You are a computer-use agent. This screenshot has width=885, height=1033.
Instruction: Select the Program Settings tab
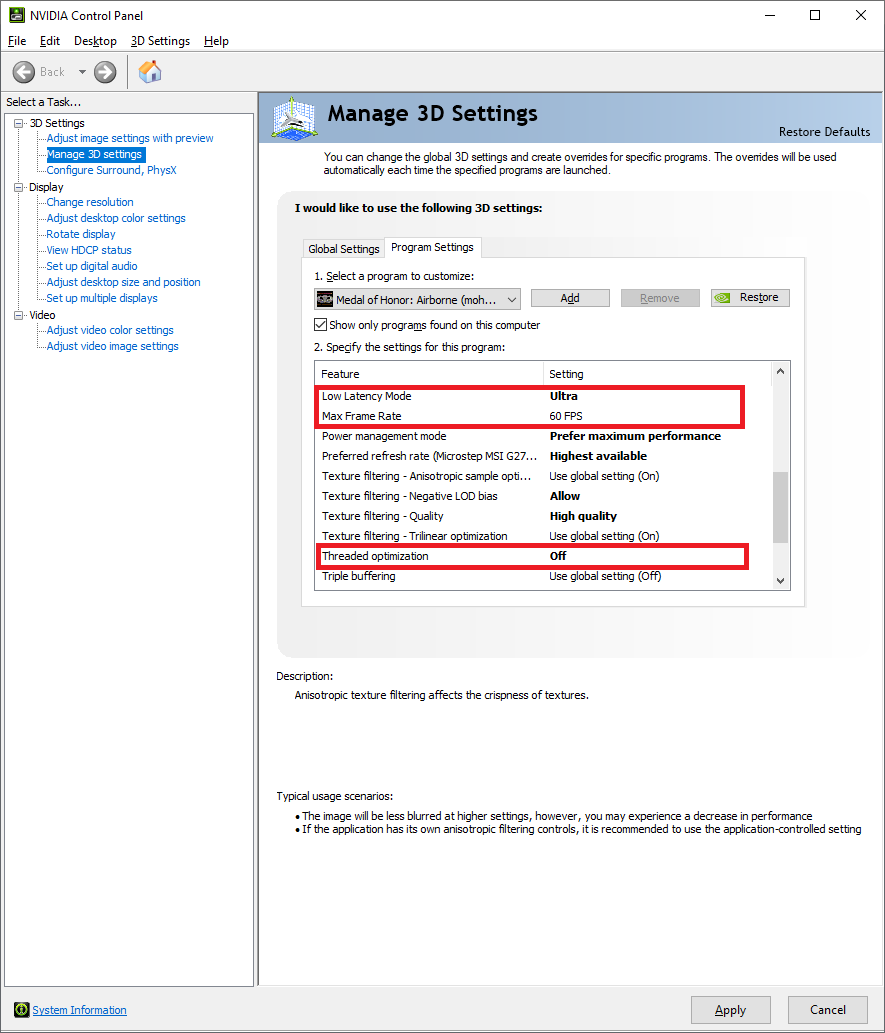coord(432,247)
